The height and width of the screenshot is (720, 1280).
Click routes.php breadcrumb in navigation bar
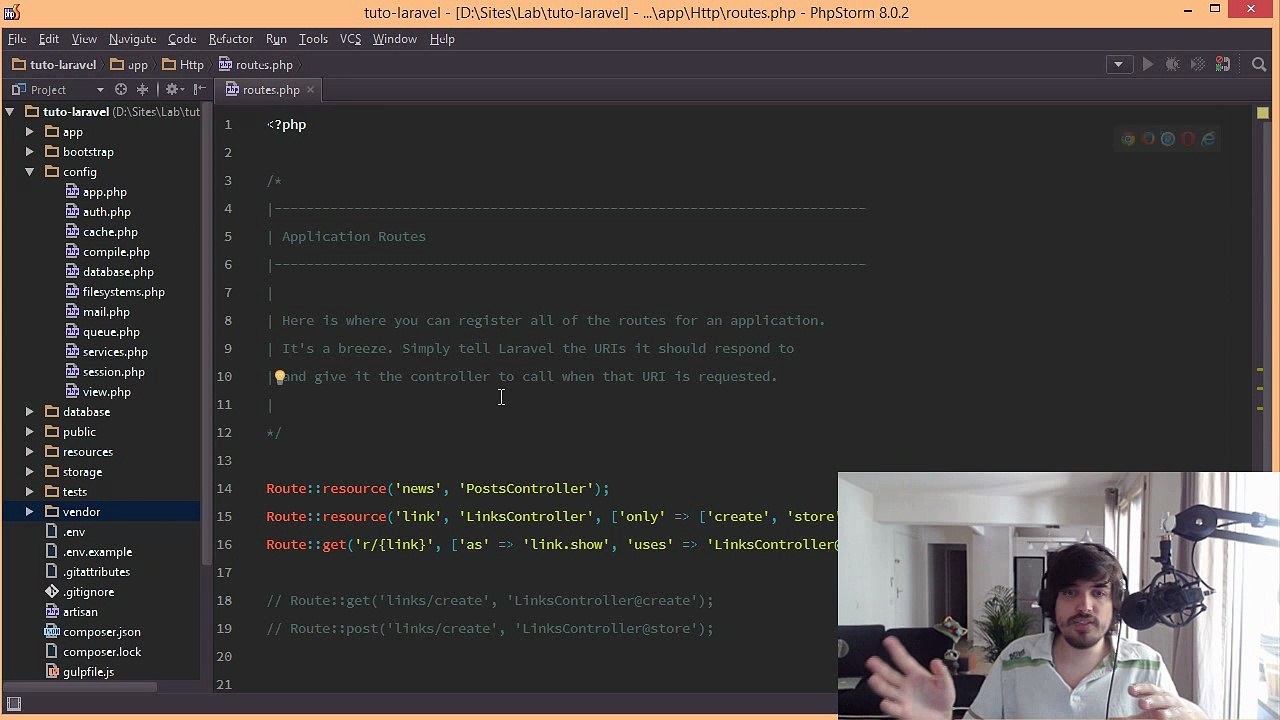[x=256, y=65]
